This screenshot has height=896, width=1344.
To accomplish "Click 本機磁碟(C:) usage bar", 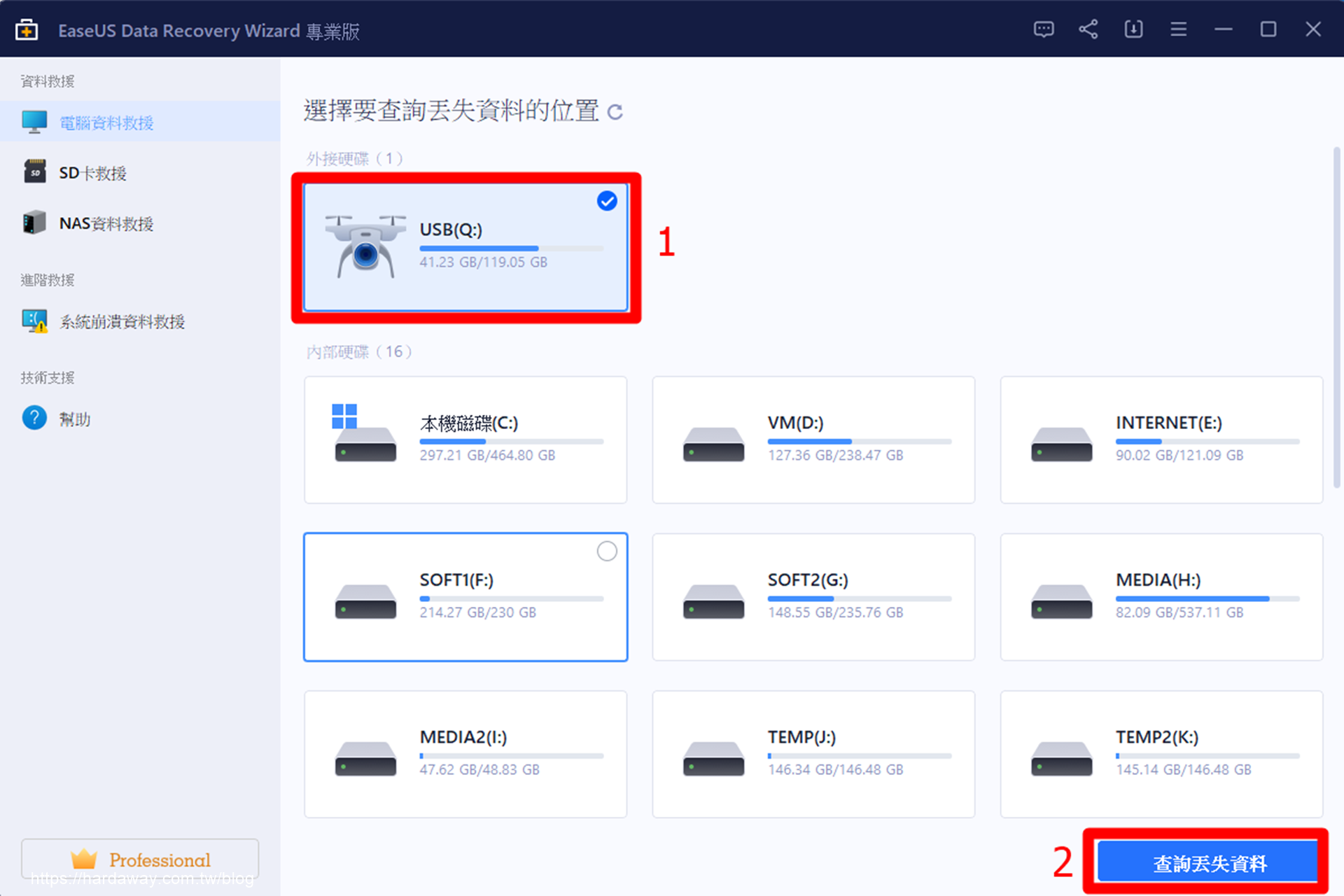I will (x=512, y=442).
